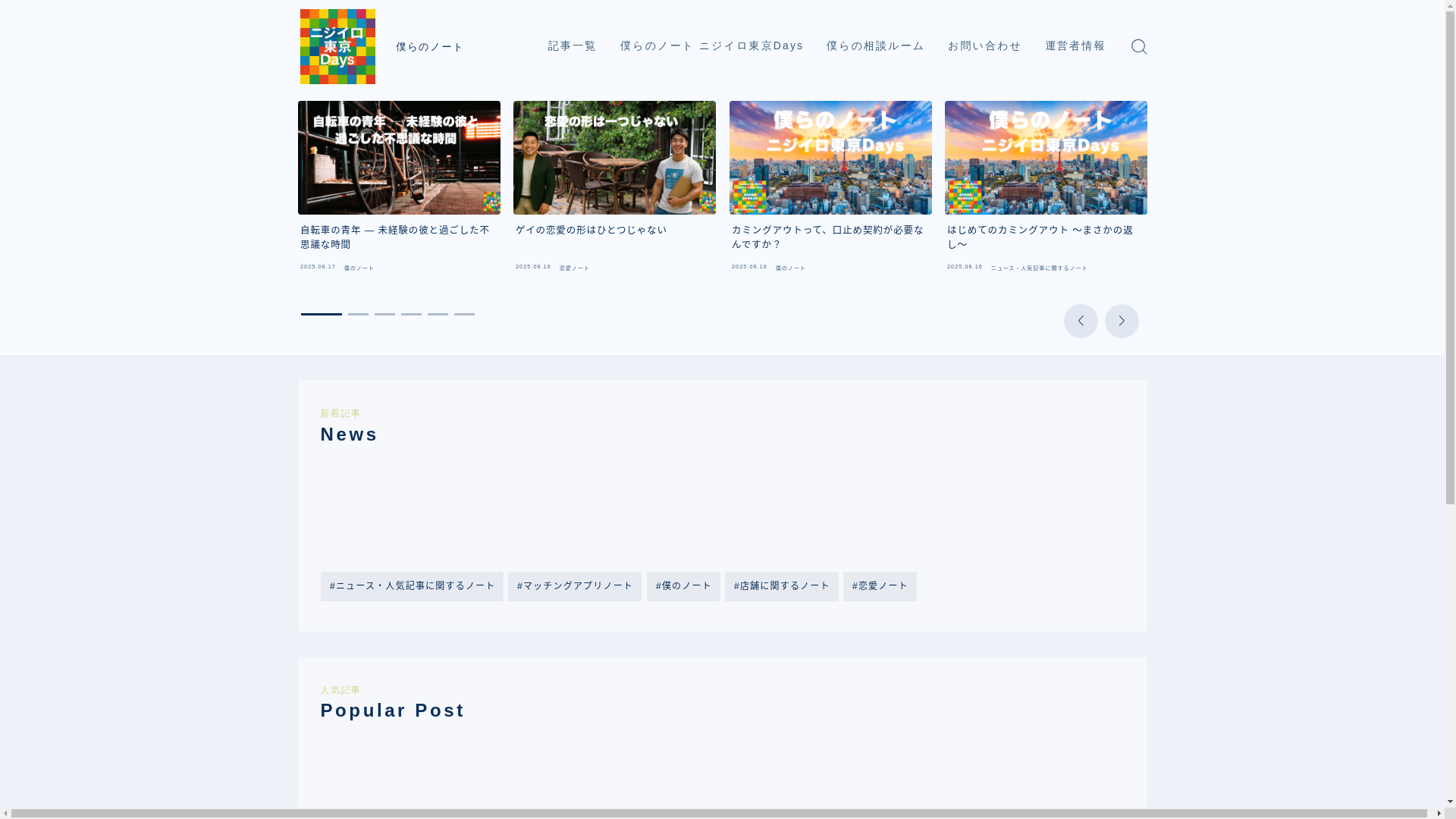The width and height of the screenshot is (1456, 819).
Task: Open お問い合わせ menu item
Action: (x=984, y=46)
